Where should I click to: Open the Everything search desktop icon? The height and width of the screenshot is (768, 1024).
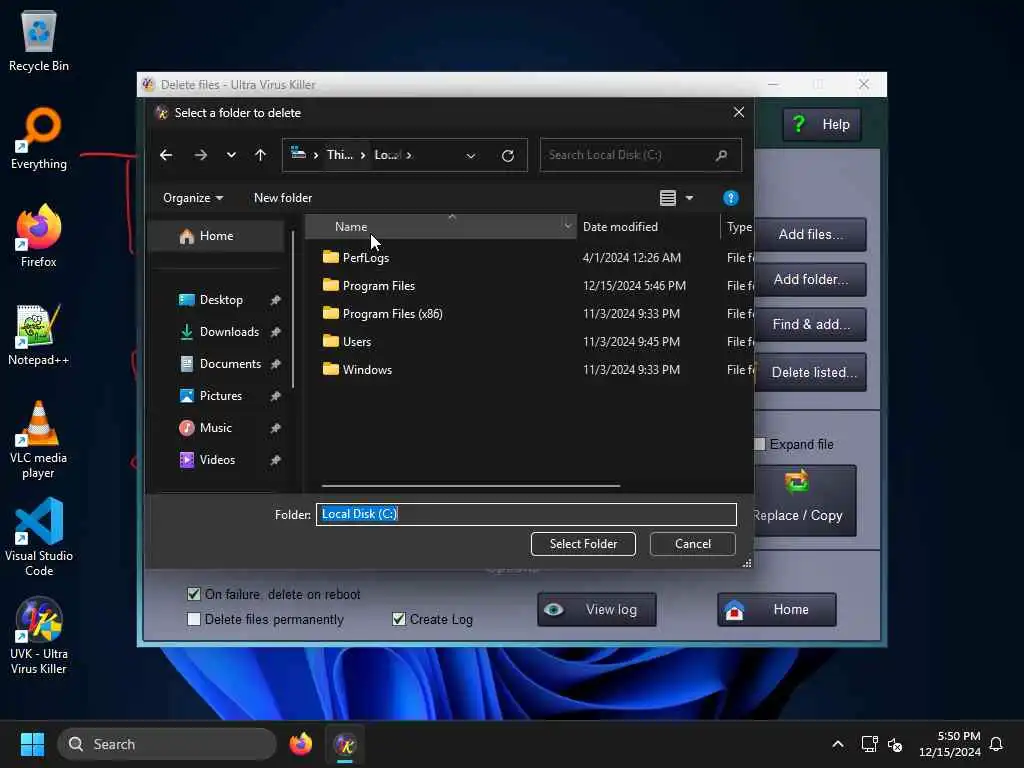39,138
